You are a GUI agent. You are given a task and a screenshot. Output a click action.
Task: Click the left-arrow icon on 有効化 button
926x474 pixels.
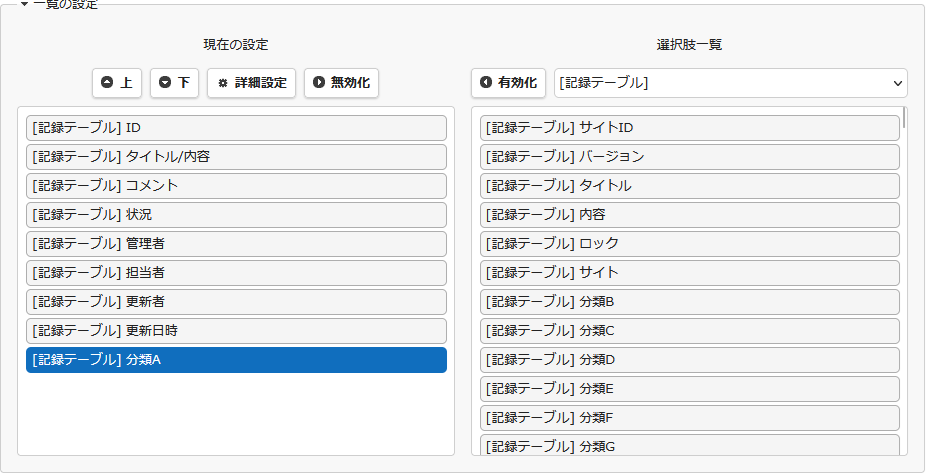point(486,83)
